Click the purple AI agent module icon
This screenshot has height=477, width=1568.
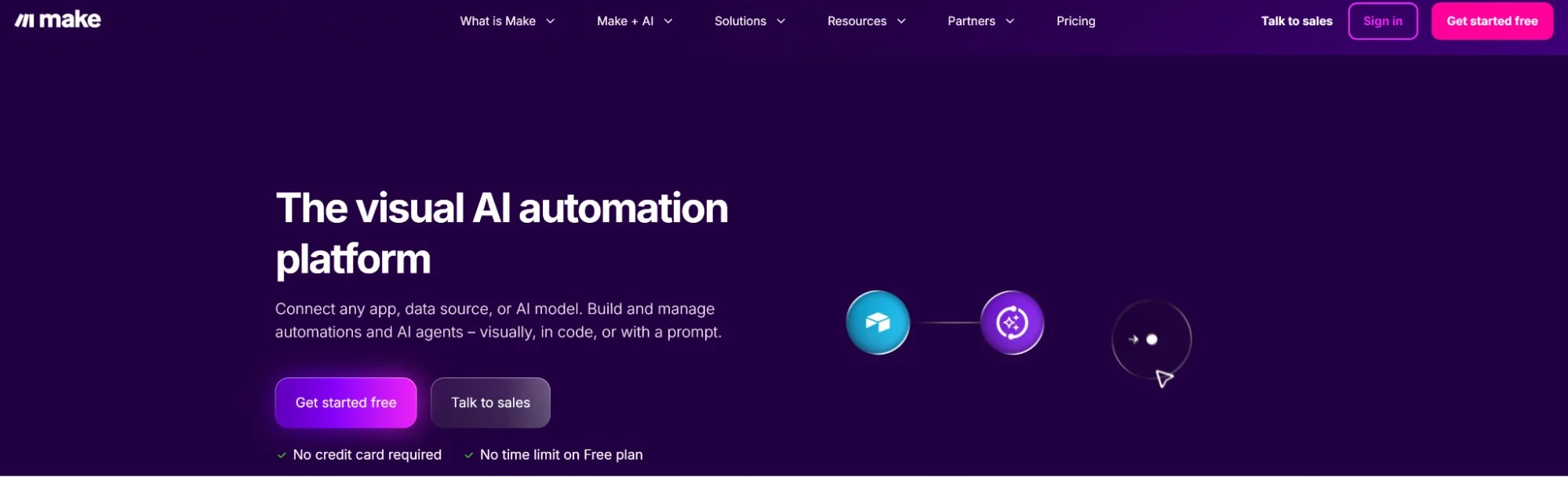coord(1012,322)
